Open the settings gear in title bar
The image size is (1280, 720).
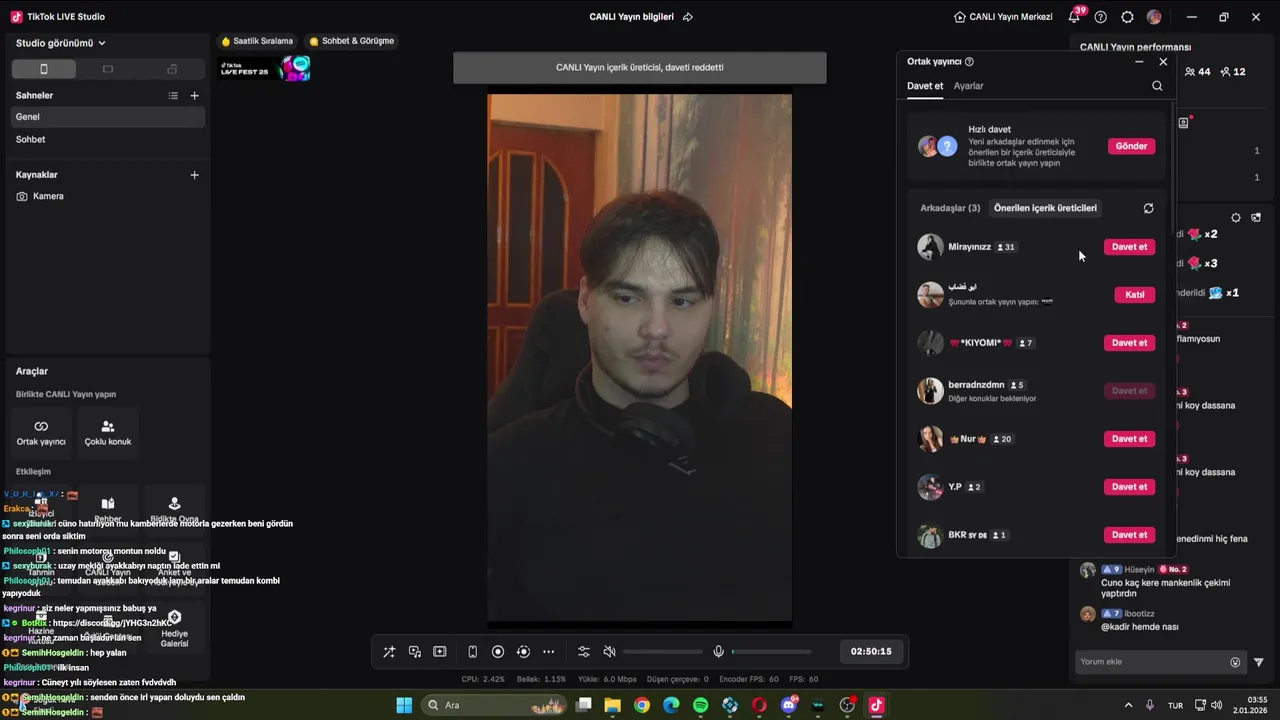tap(1128, 17)
